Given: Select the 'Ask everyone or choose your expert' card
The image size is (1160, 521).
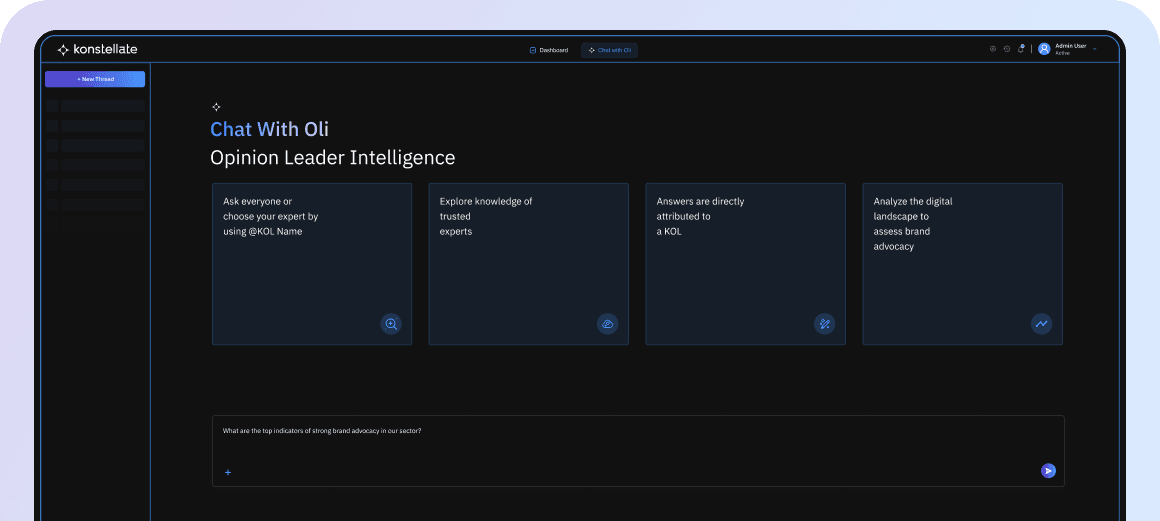Looking at the screenshot, I should 312,264.
